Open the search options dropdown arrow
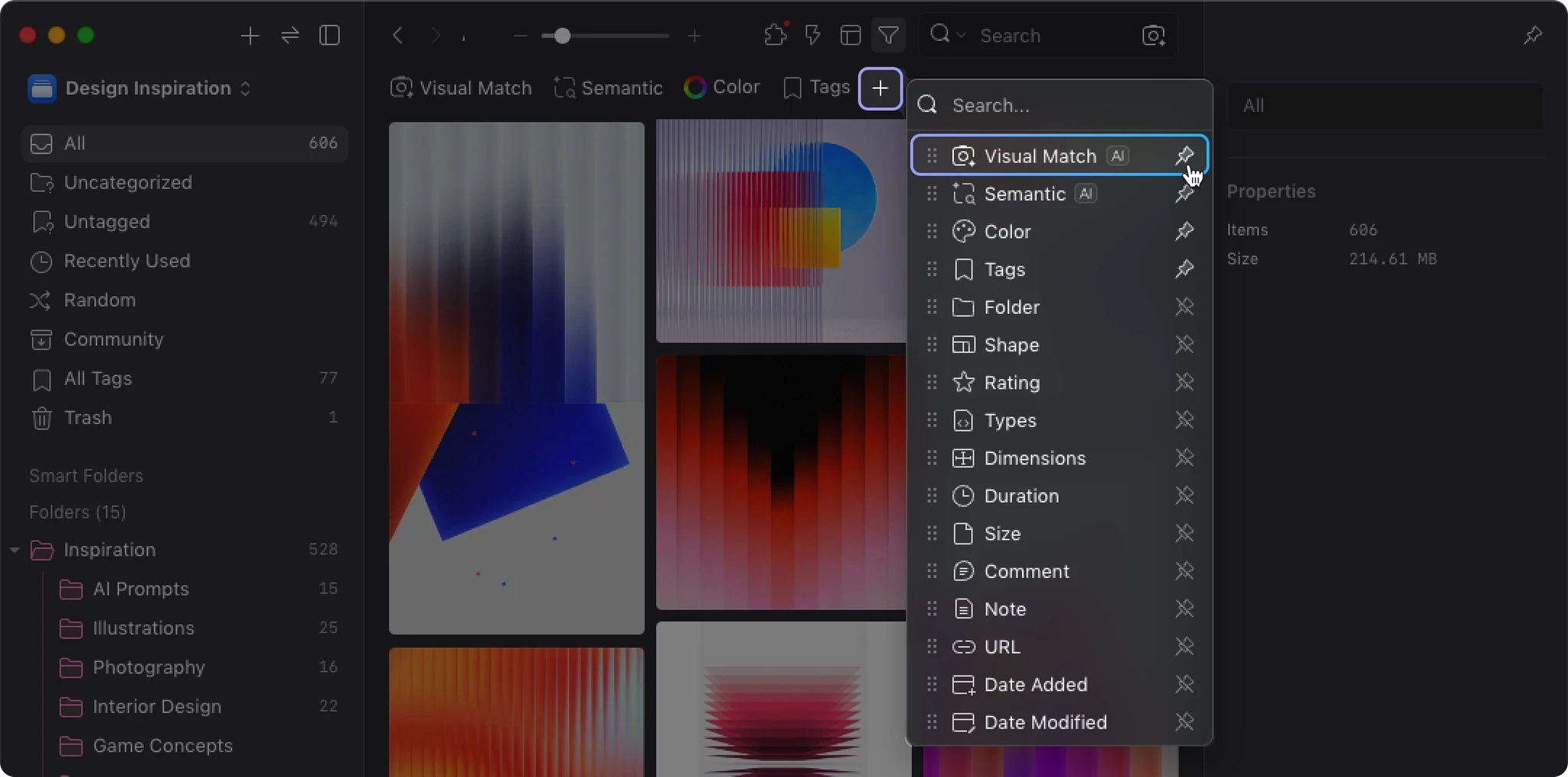 [961, 35]
